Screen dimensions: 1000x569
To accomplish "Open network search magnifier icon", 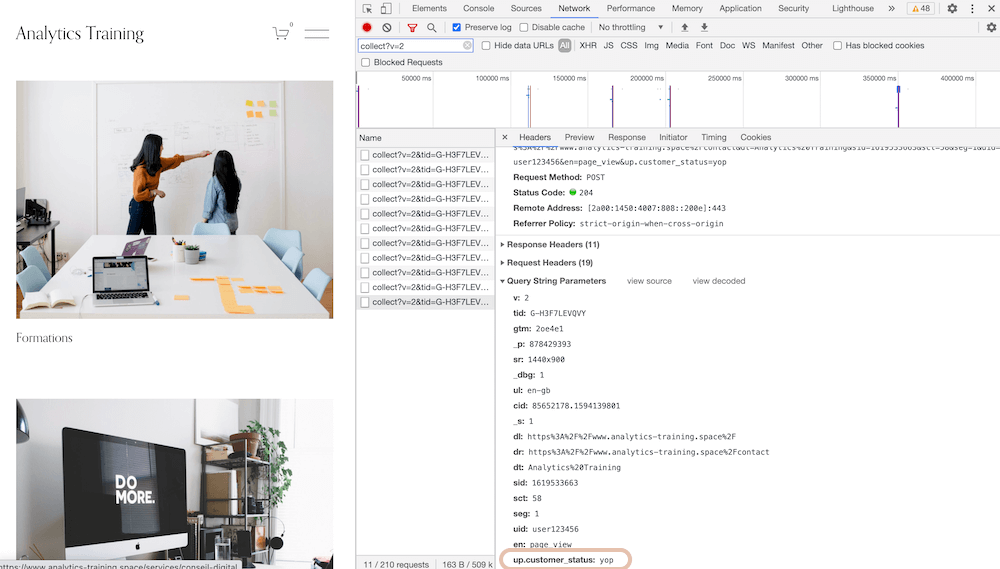I will [432, 27].
